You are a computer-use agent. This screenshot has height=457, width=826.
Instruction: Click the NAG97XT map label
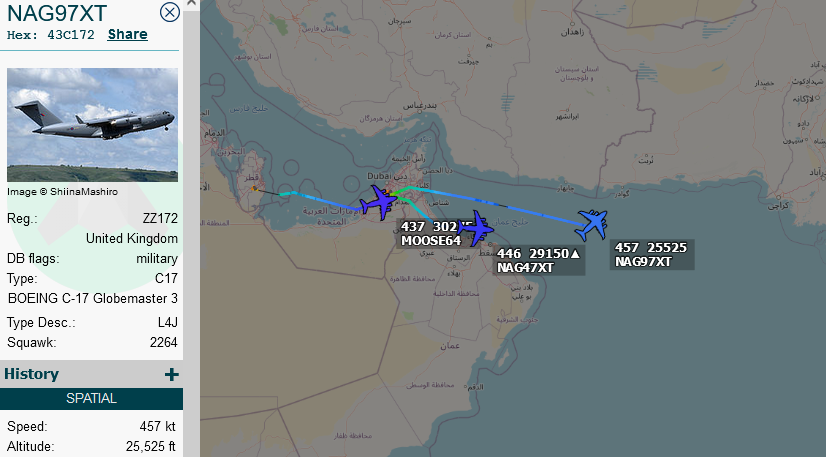(652, 255)
